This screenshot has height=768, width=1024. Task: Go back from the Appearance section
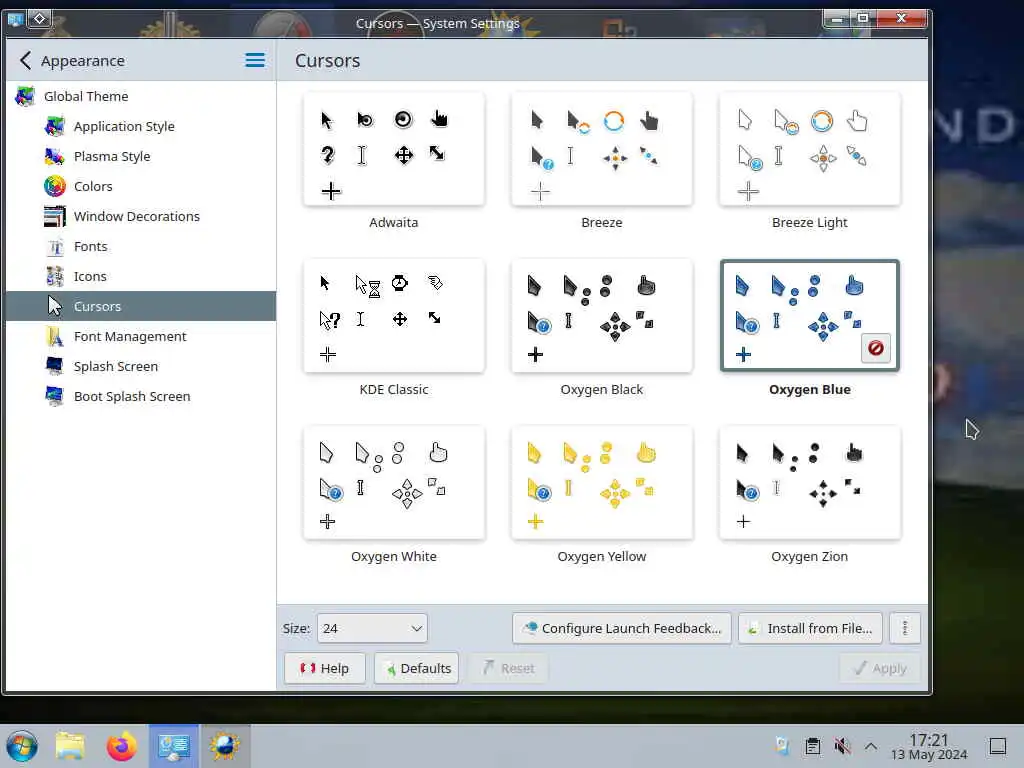25,61
